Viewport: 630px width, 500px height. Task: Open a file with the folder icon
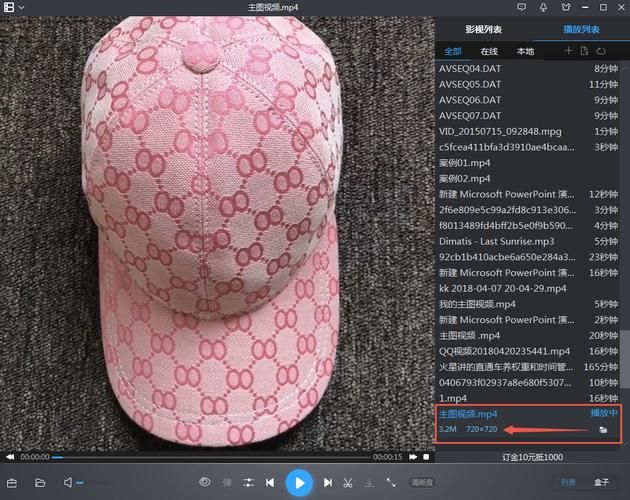point(40,483)
